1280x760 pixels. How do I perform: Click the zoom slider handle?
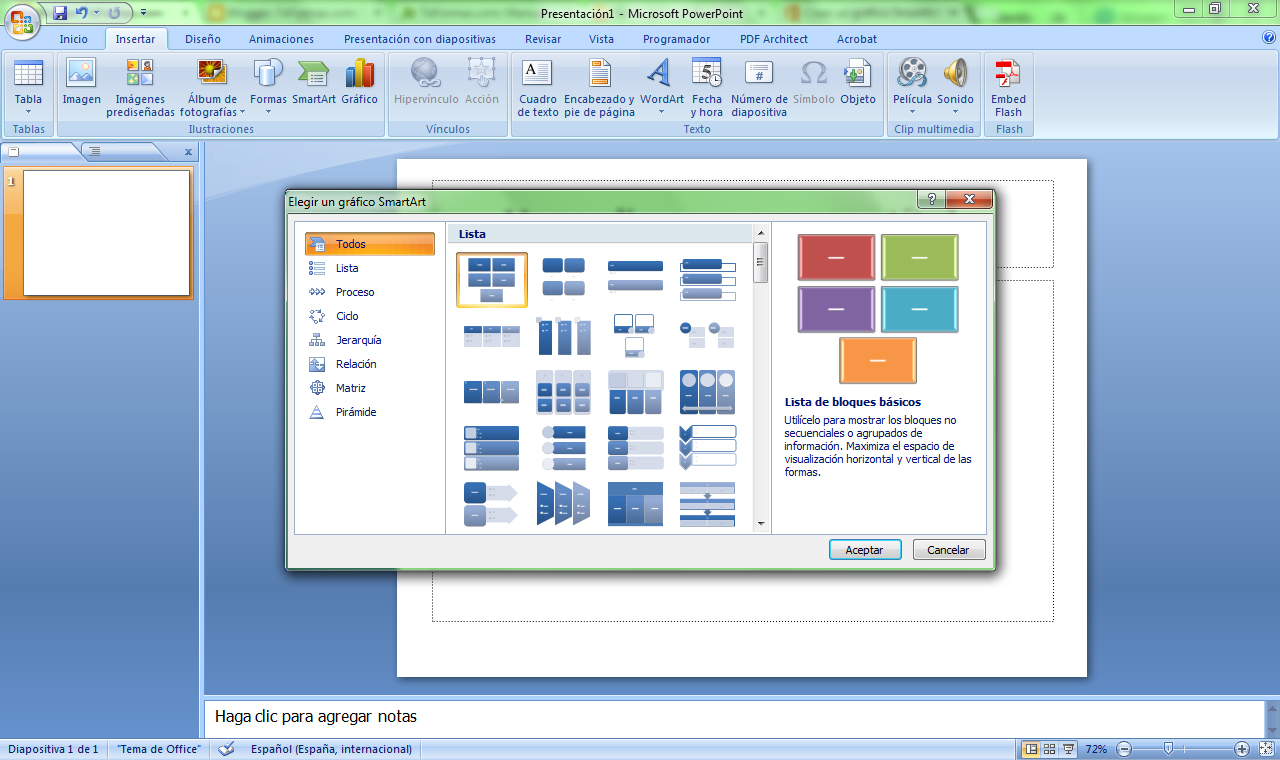coord(1167,749)
